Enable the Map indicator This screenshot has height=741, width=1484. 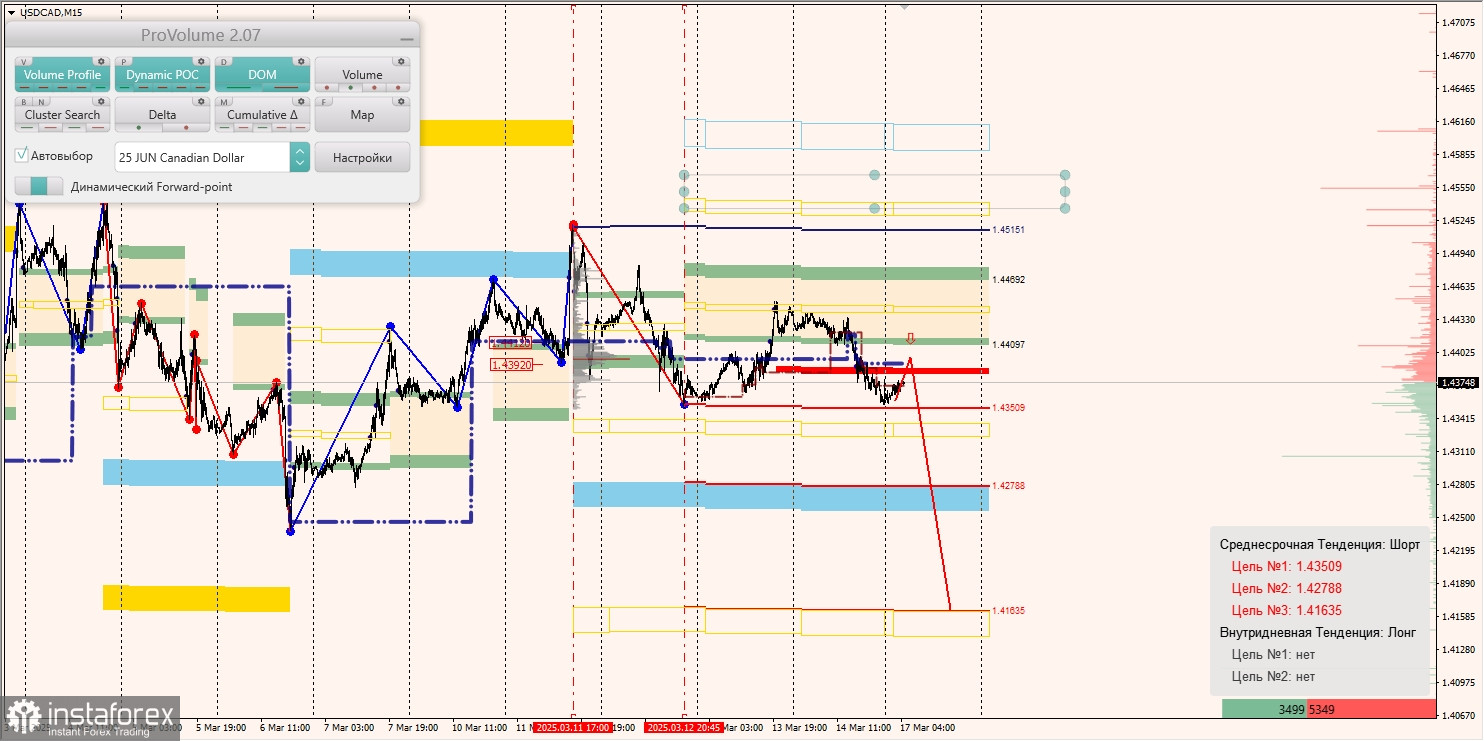[362, 115]
